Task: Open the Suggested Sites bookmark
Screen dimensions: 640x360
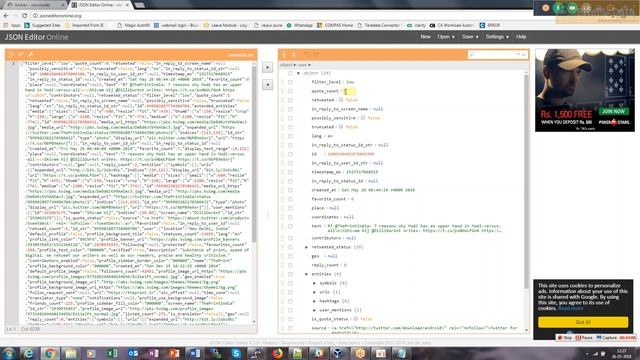Action: click(42, 25)
